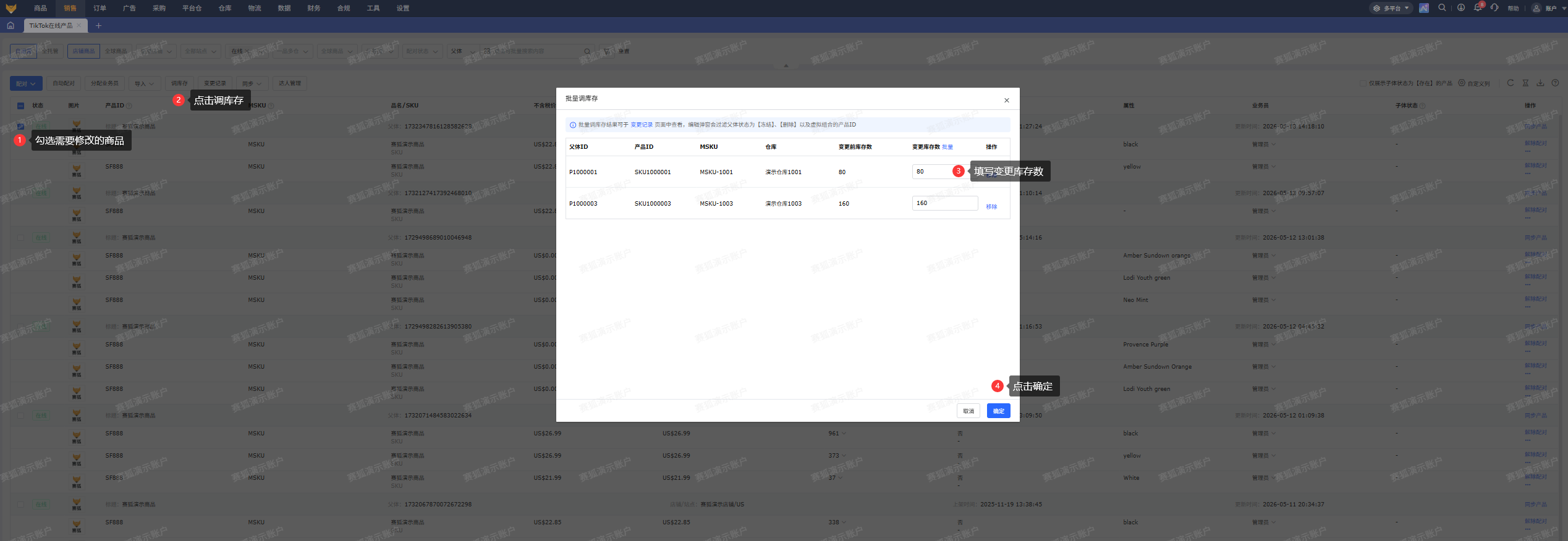The image size is (1568, 541).
Task: Open the 订单 menu
Action: click(100, 8)
